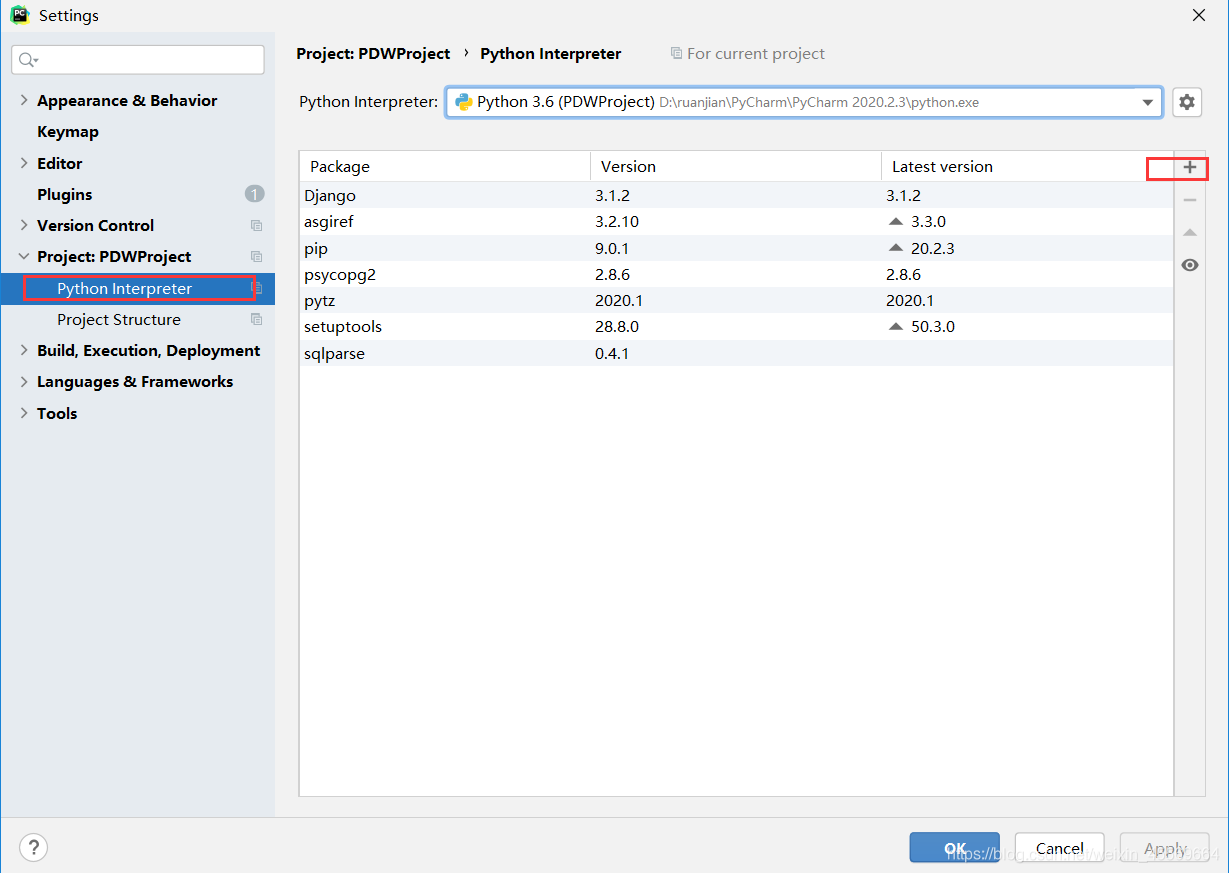This screenshot has width=1229, height=873.
Task: Click the Help question mark icon
Action: point(33,847)
